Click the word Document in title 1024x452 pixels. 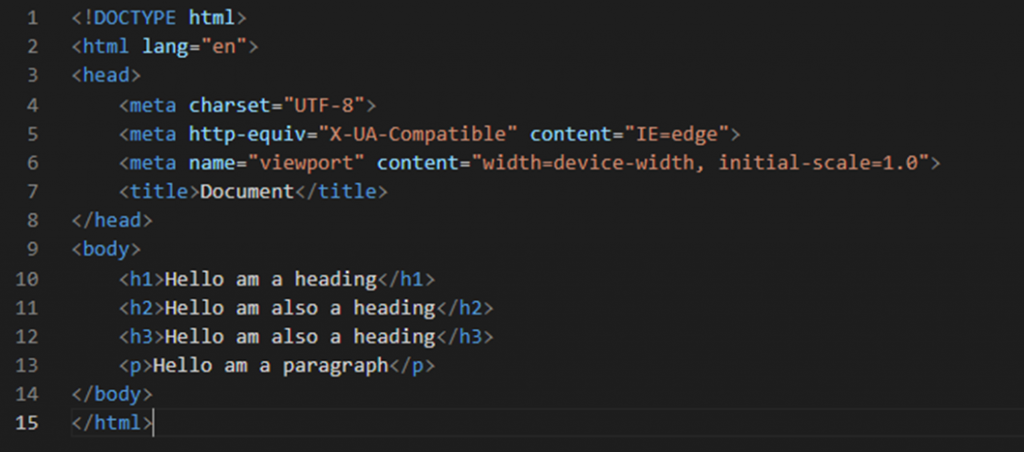point(248,191)
